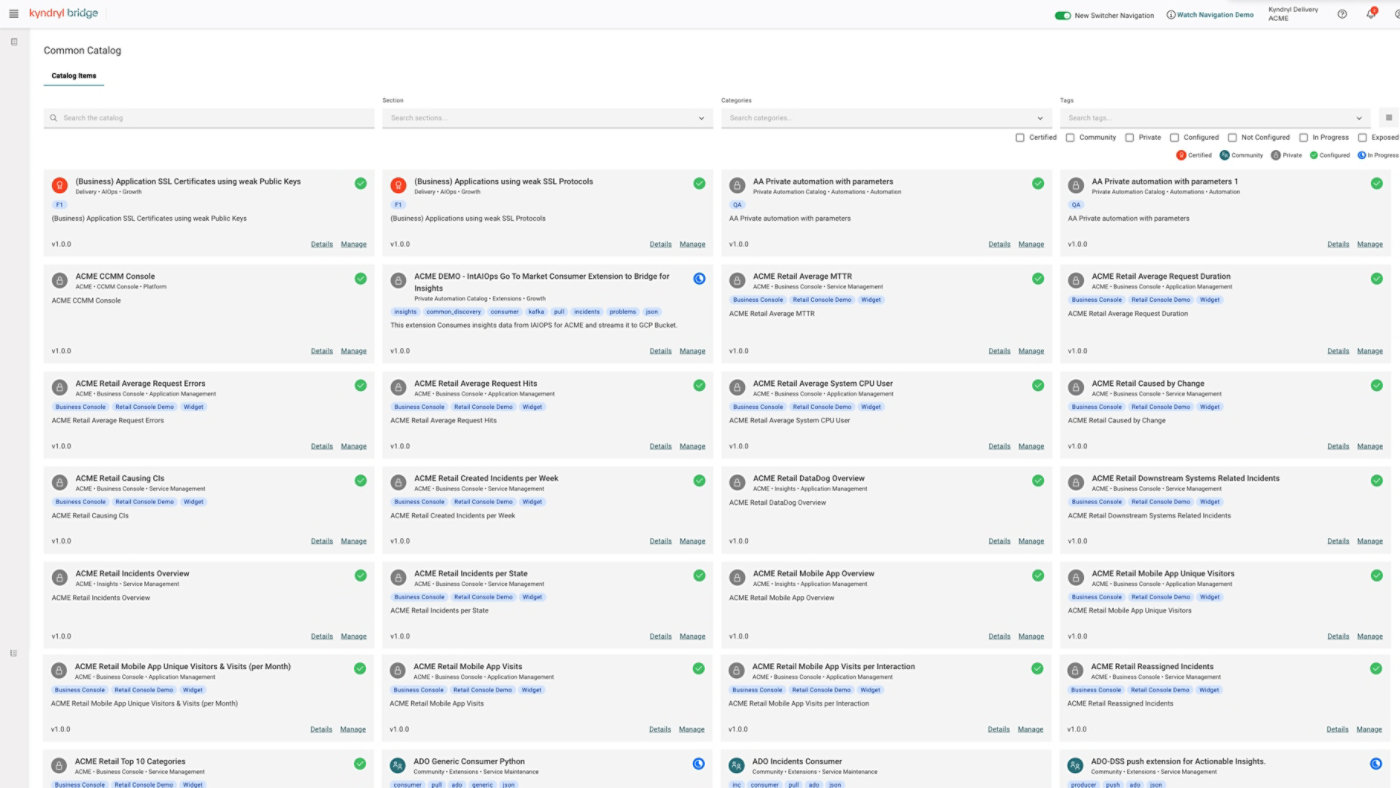
Task: Open the Categories search dropdown
Action: [x=886, y=118]
